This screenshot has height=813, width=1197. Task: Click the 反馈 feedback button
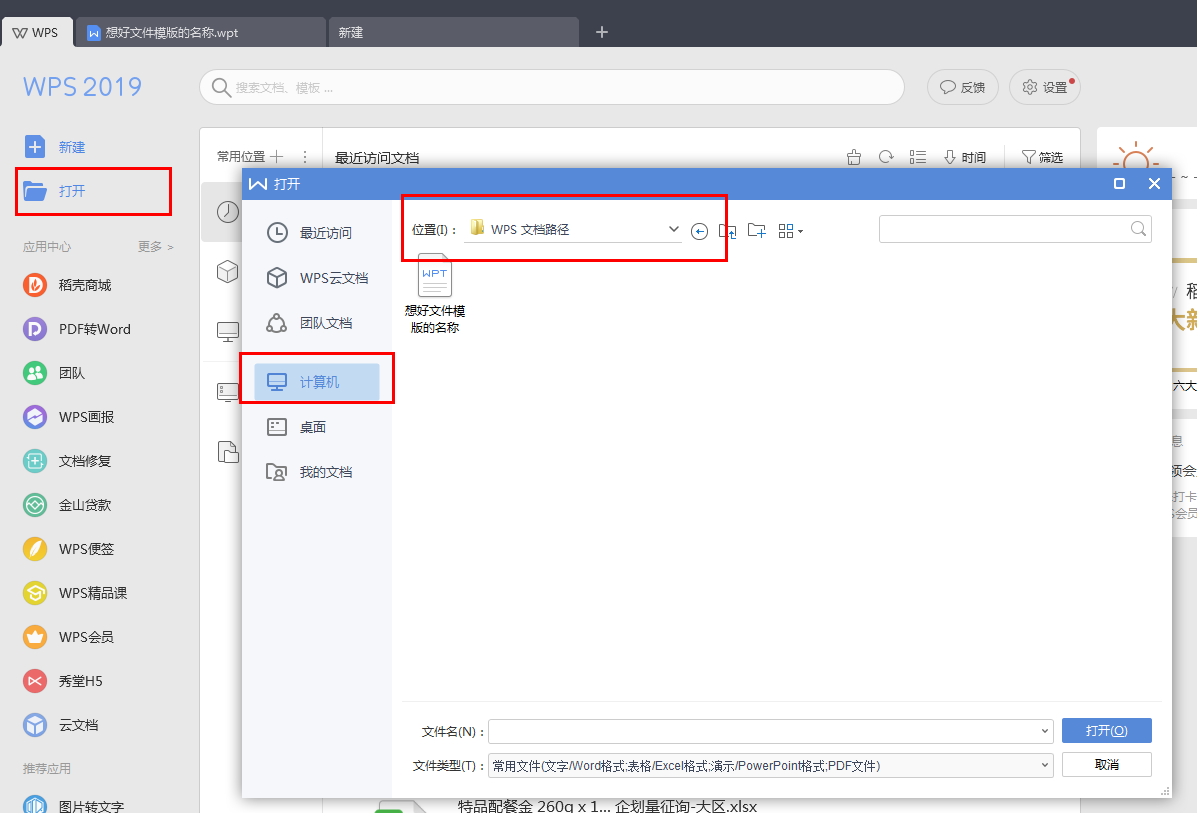click(x=963, y=87)
